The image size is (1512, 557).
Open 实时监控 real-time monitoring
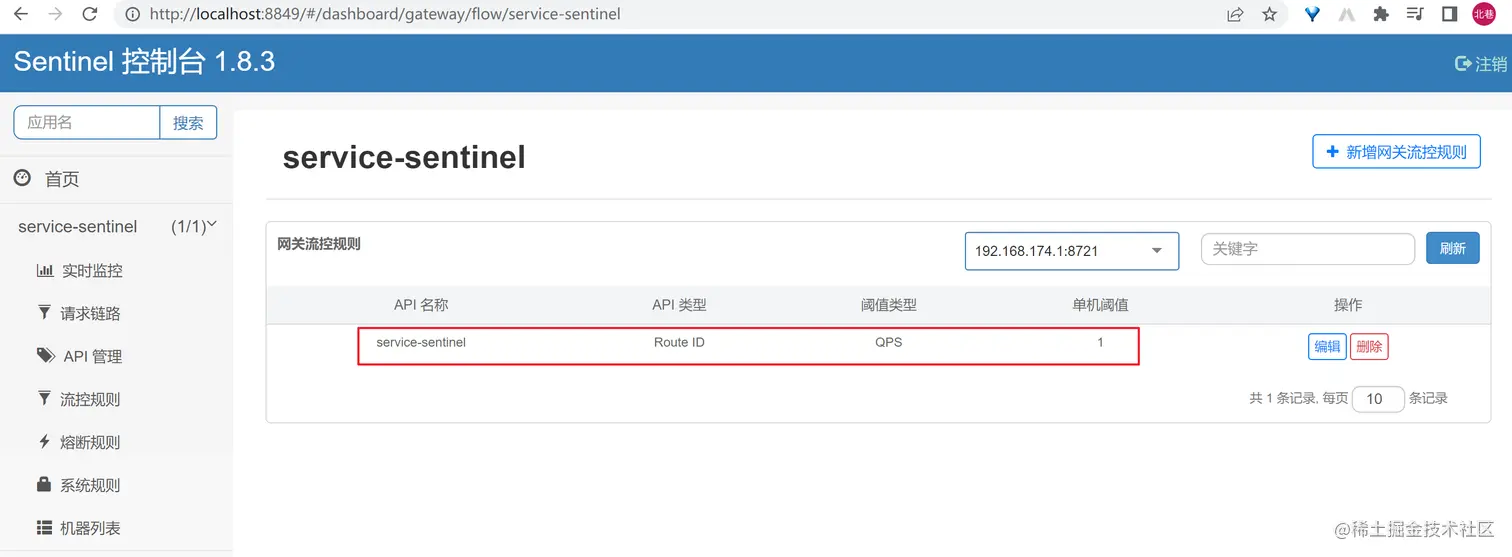[x=92, y=271]
